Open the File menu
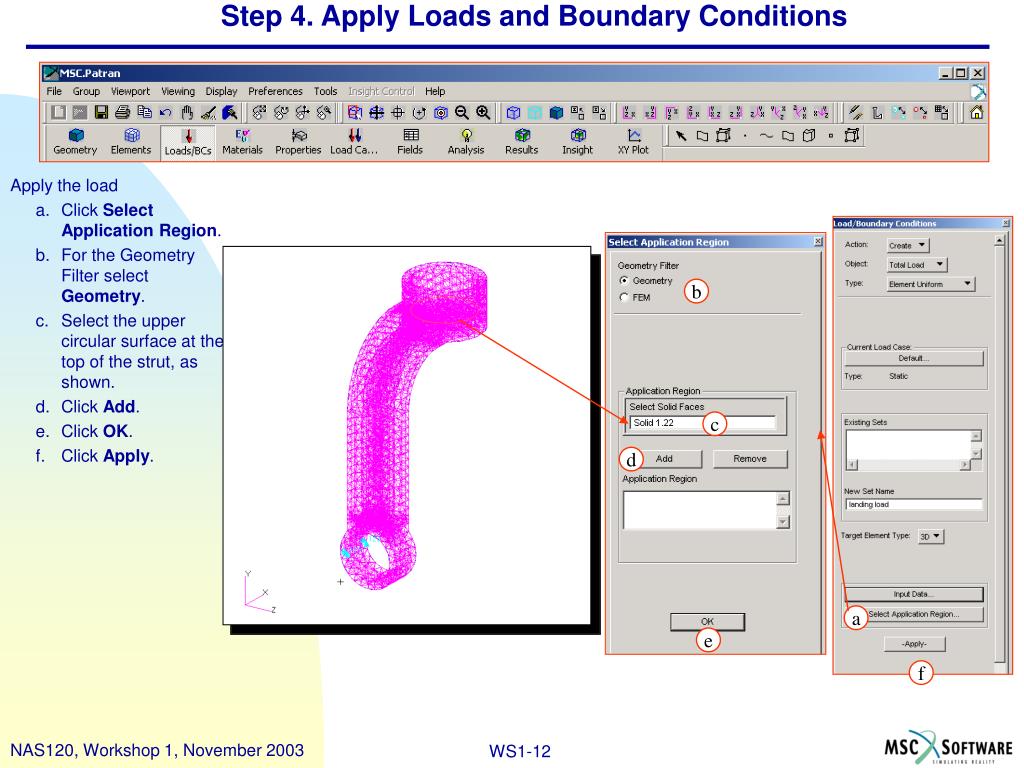Image resolution: width=1024 pixels, height=768 pixels. click(x=54, y=91)
